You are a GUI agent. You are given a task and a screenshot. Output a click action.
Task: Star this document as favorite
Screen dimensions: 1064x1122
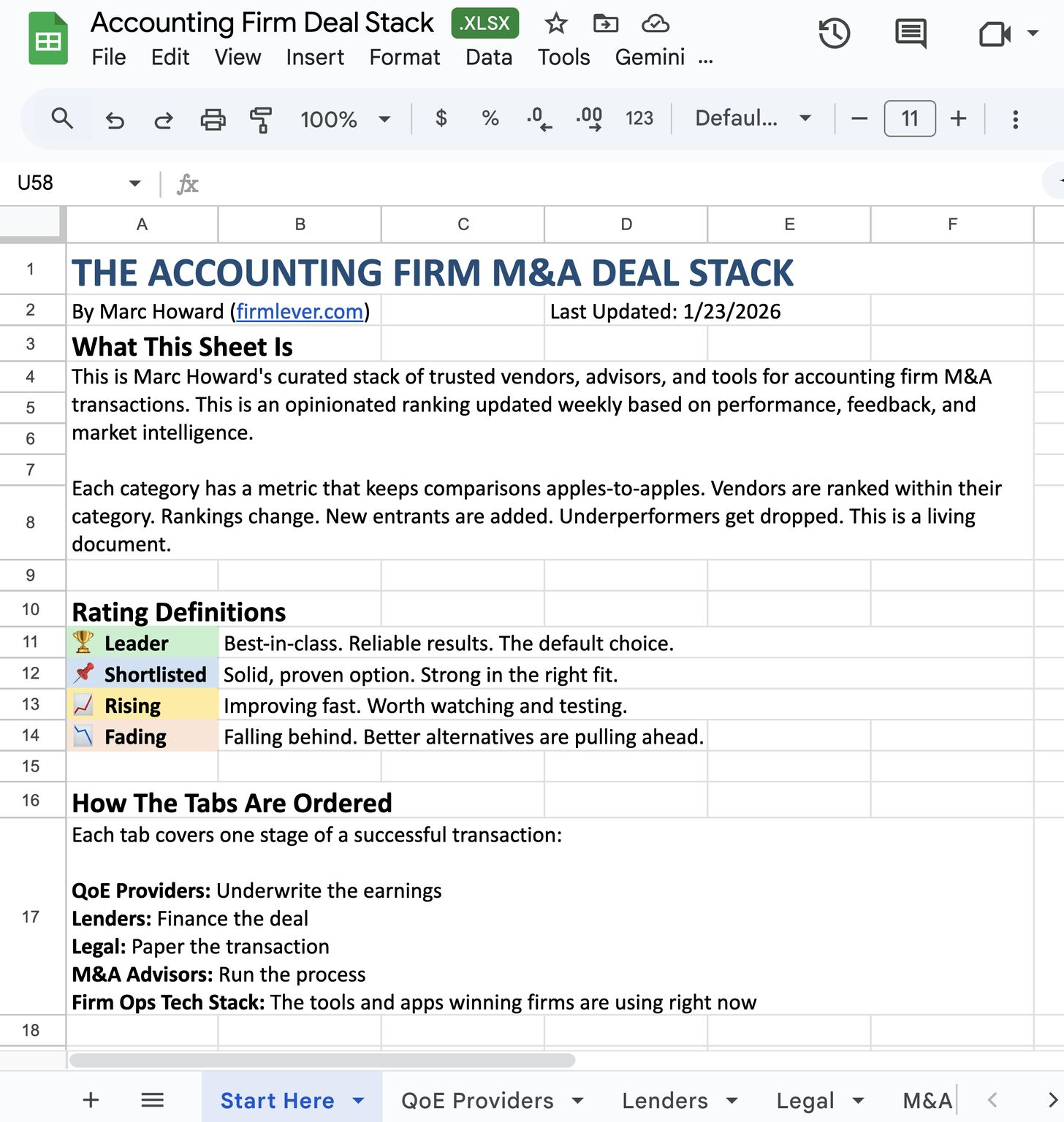[x=556, y=23]
